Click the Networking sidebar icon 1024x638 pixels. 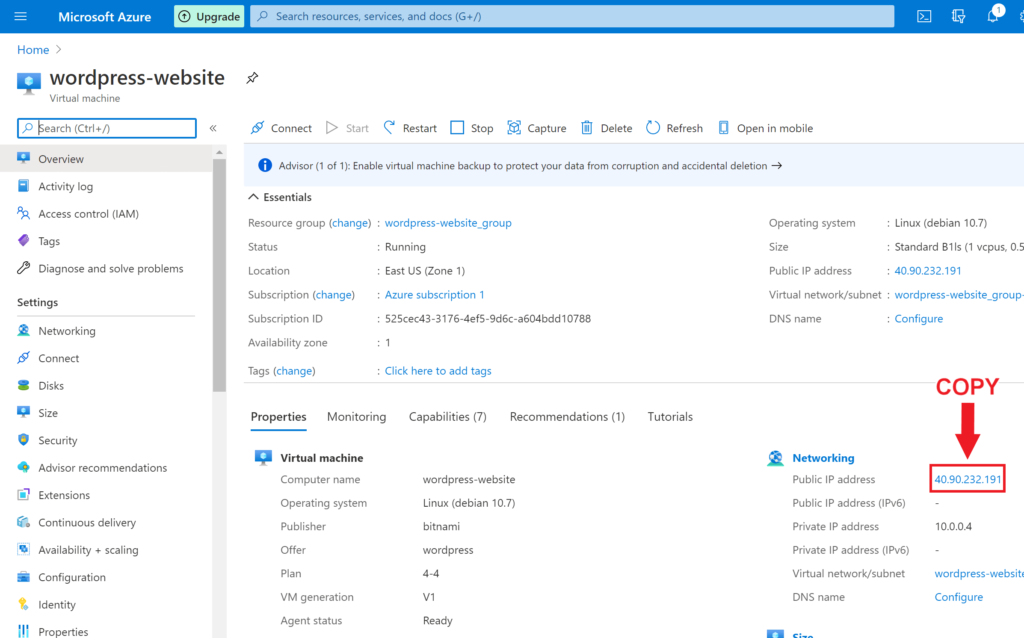tap(24, 330)
